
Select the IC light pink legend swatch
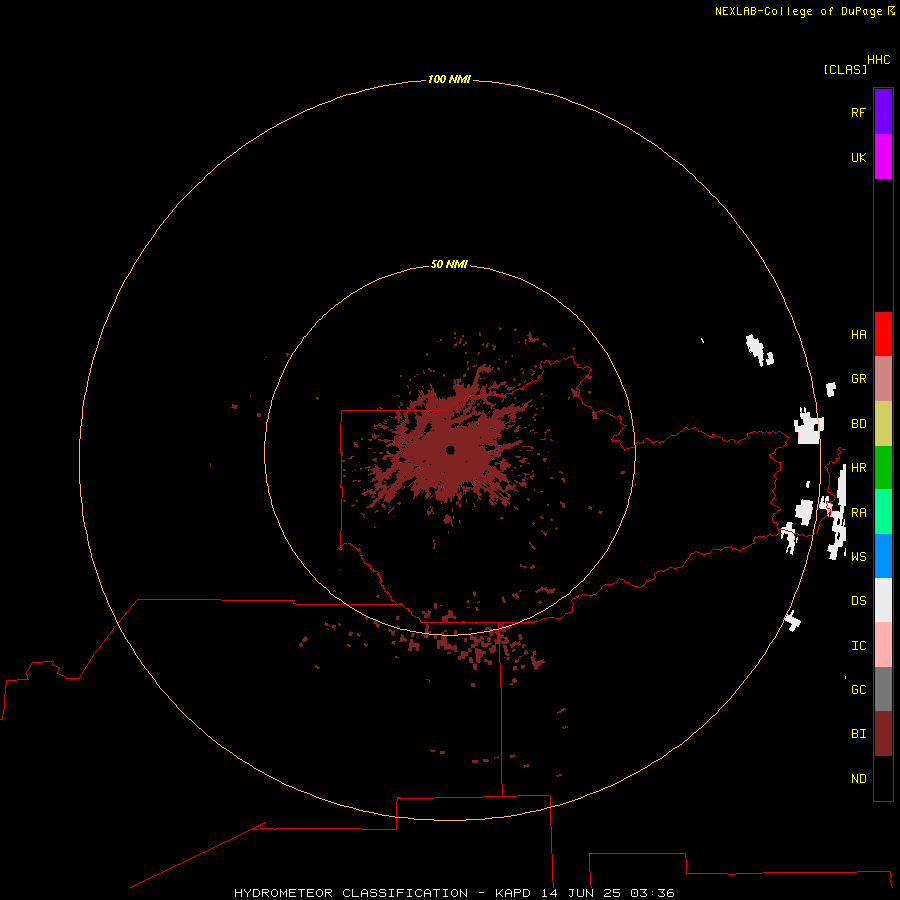[883, 645]
